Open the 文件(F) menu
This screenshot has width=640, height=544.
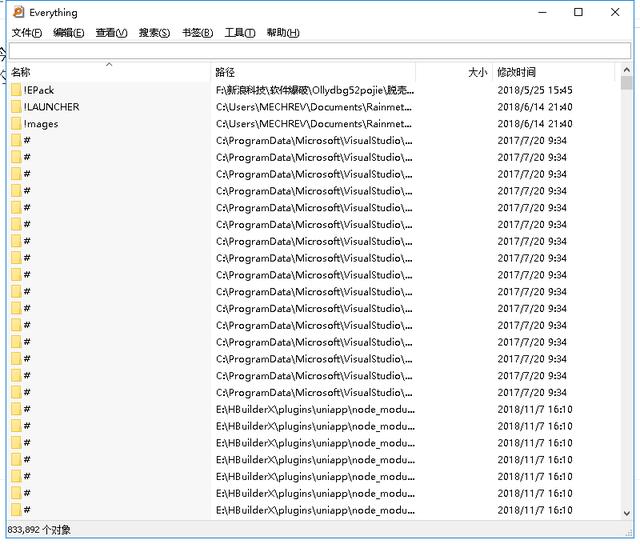27,33
